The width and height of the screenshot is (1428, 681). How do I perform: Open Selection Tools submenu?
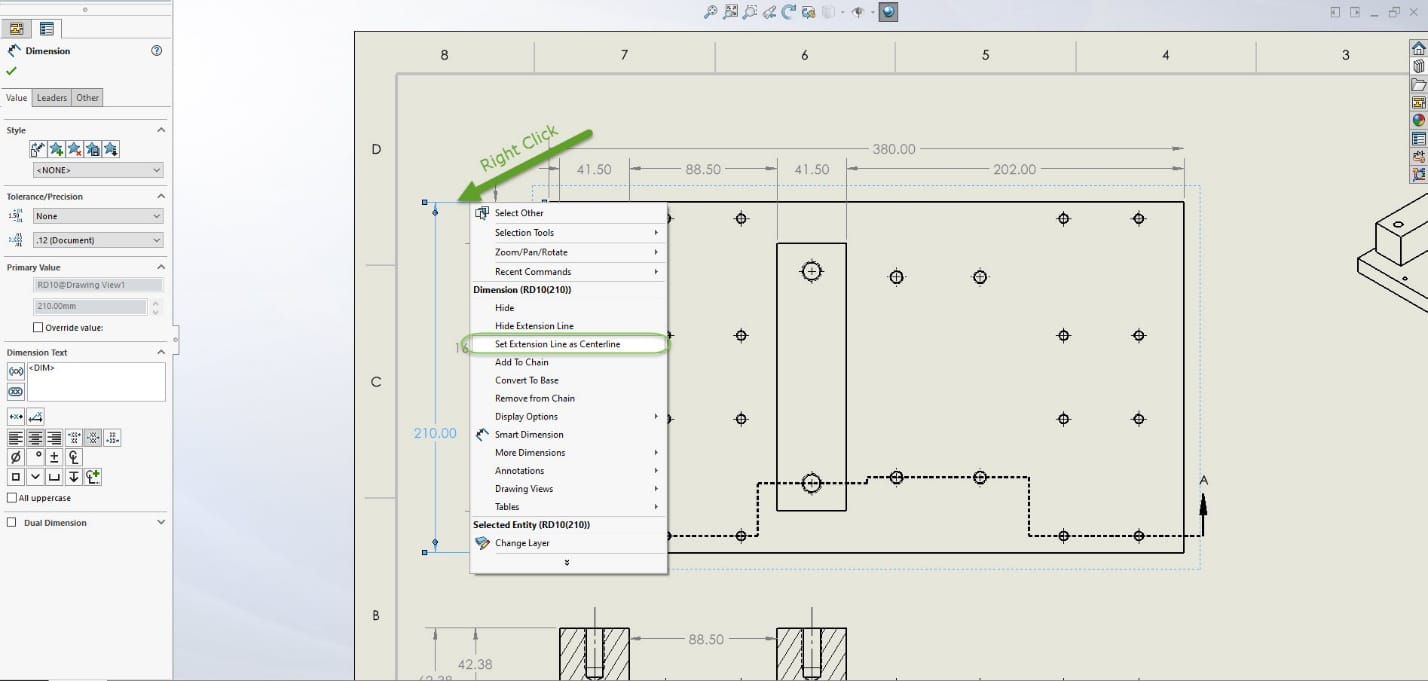[568, 233]
